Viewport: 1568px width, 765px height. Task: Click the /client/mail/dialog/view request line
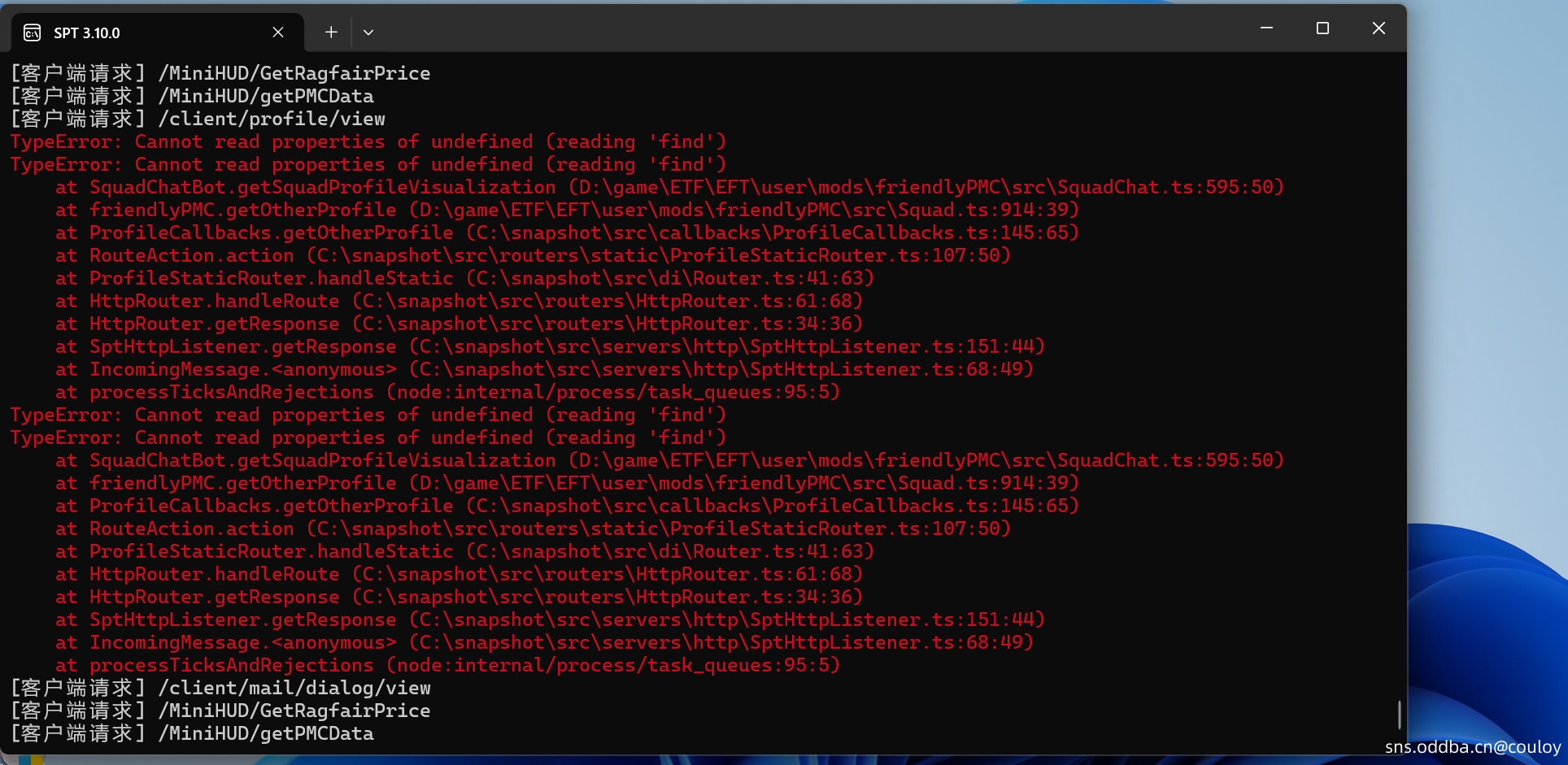(220, 688)
